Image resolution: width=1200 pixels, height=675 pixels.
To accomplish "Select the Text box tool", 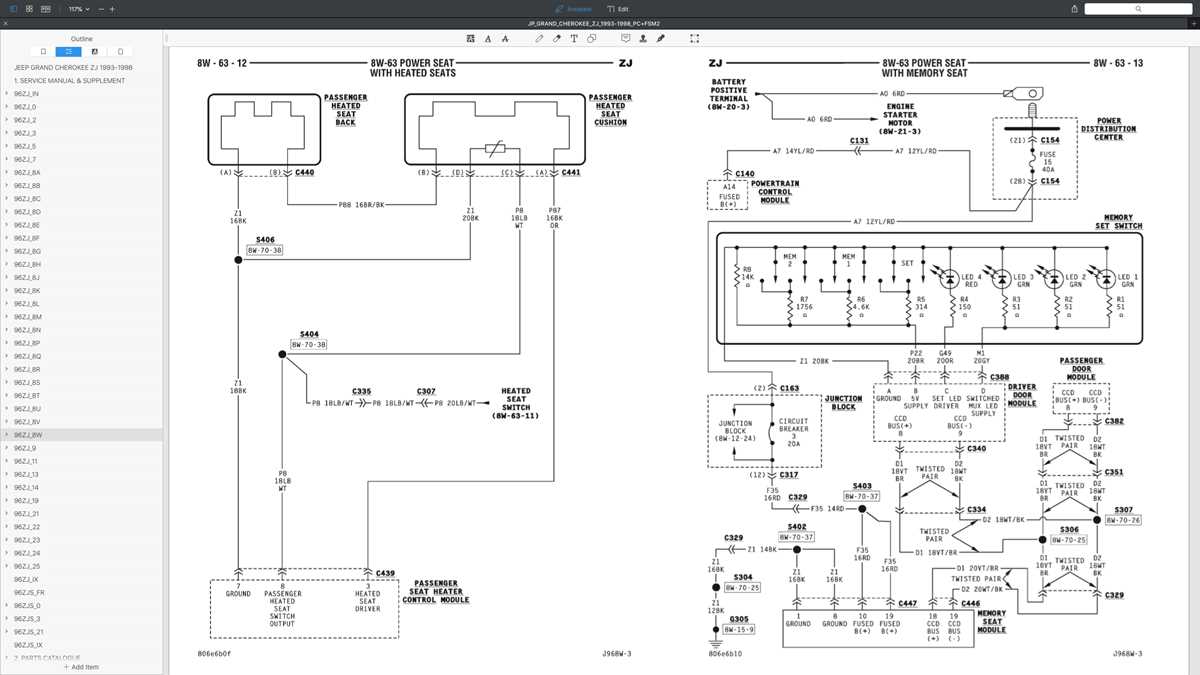I will click(574, 38).
